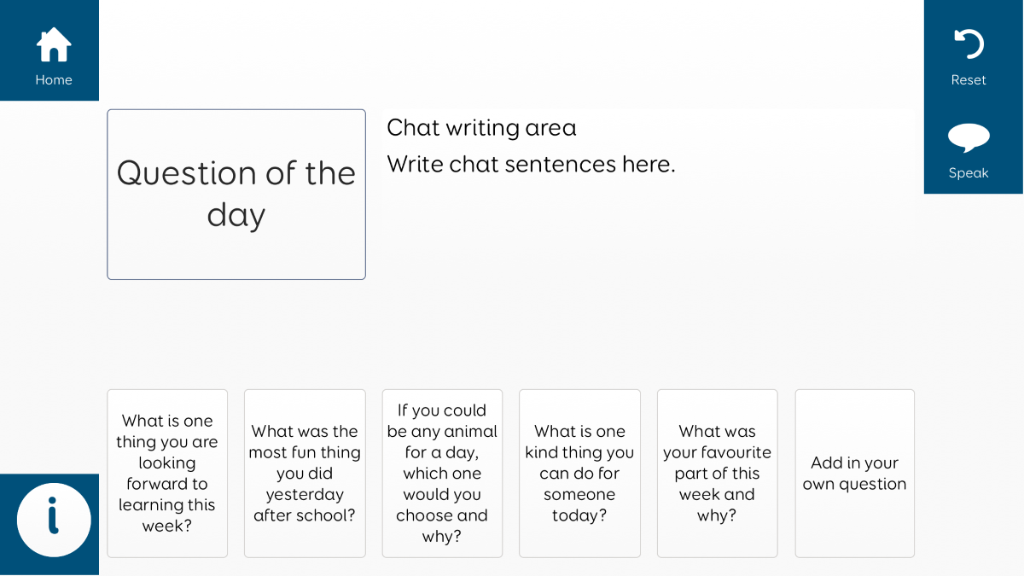Screen dimensions: 1024x576
Task: Pick the 'be any animal for a day' question
Action: [x=442, y=473]
